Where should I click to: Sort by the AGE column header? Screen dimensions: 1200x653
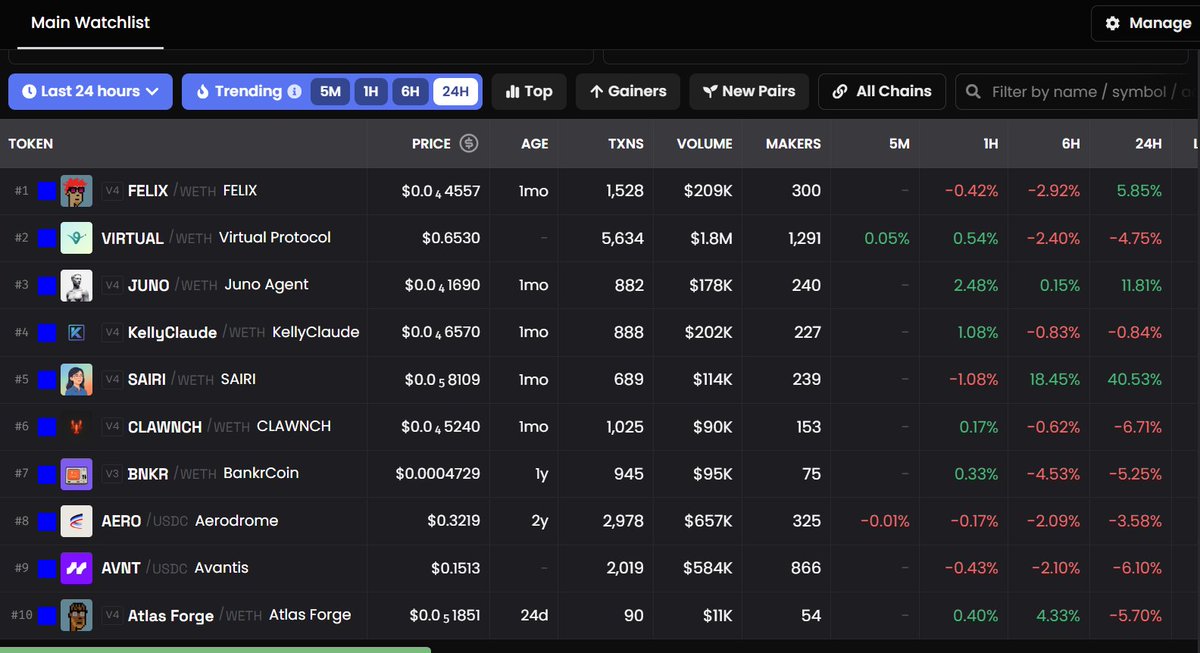[535, 144]
